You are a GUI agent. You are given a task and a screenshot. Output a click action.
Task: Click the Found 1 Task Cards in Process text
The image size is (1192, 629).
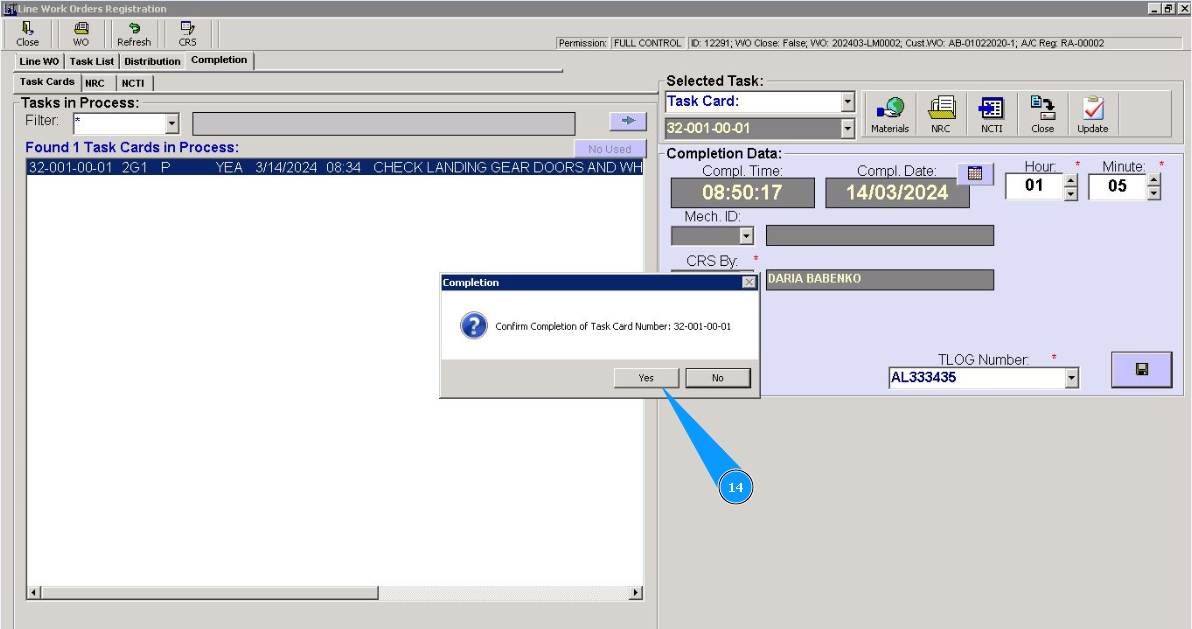coord(132,148)
